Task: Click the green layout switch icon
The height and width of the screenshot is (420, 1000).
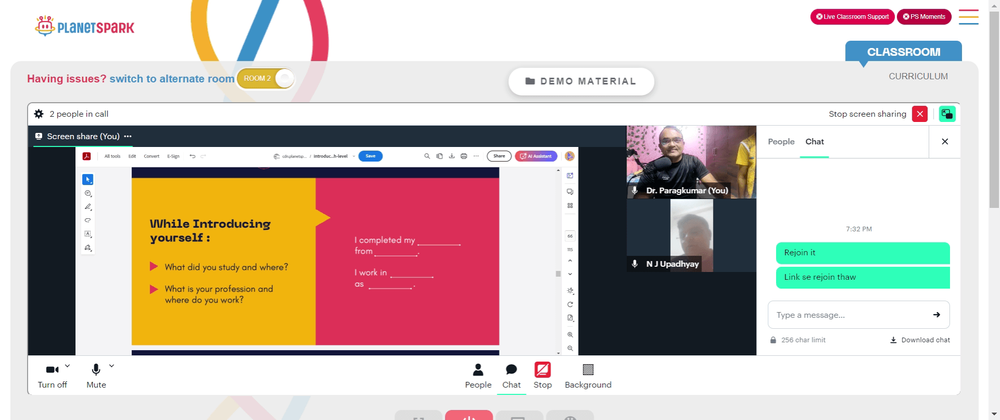Action: point(947,114)
